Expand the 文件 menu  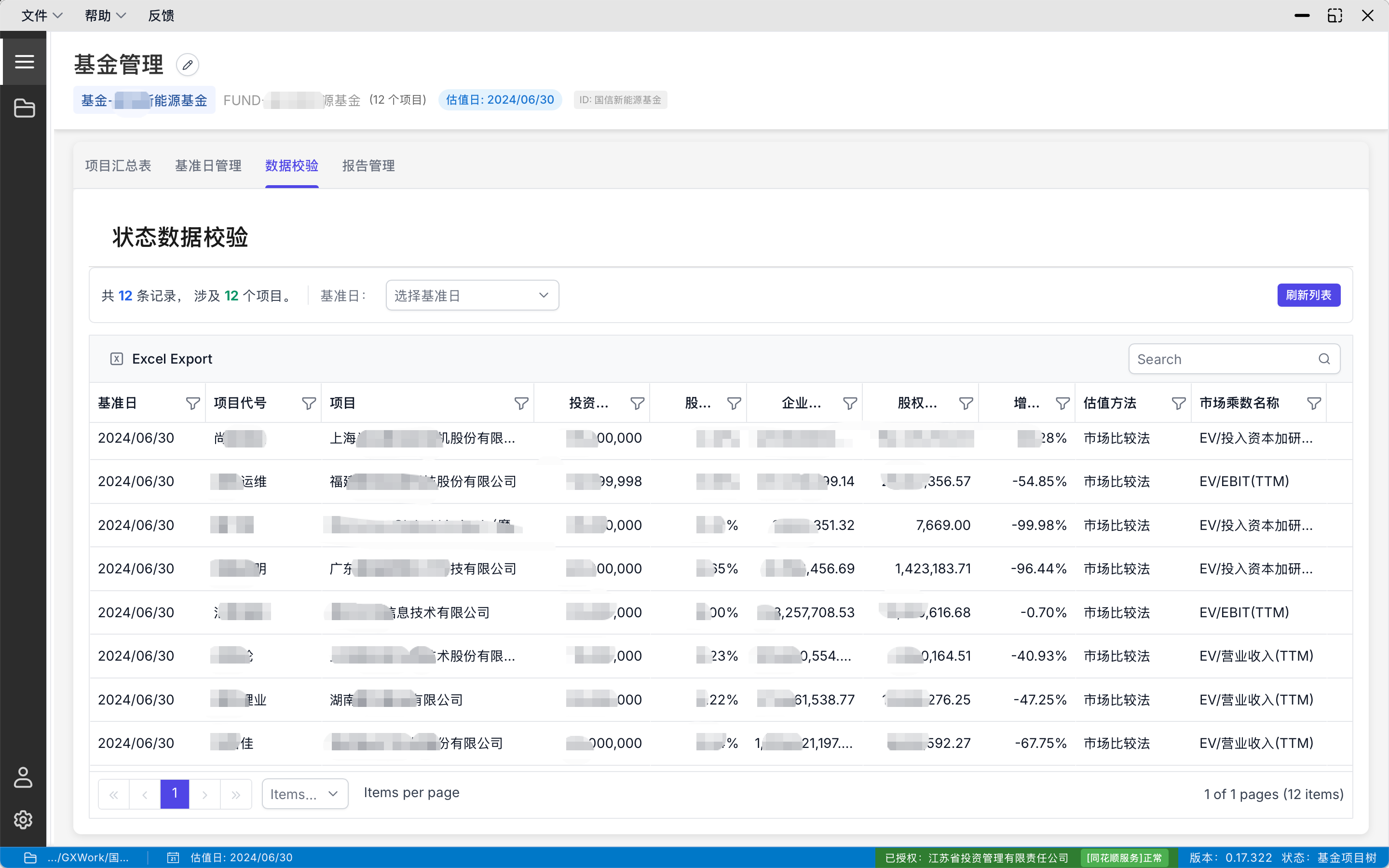tap(41, 15)
